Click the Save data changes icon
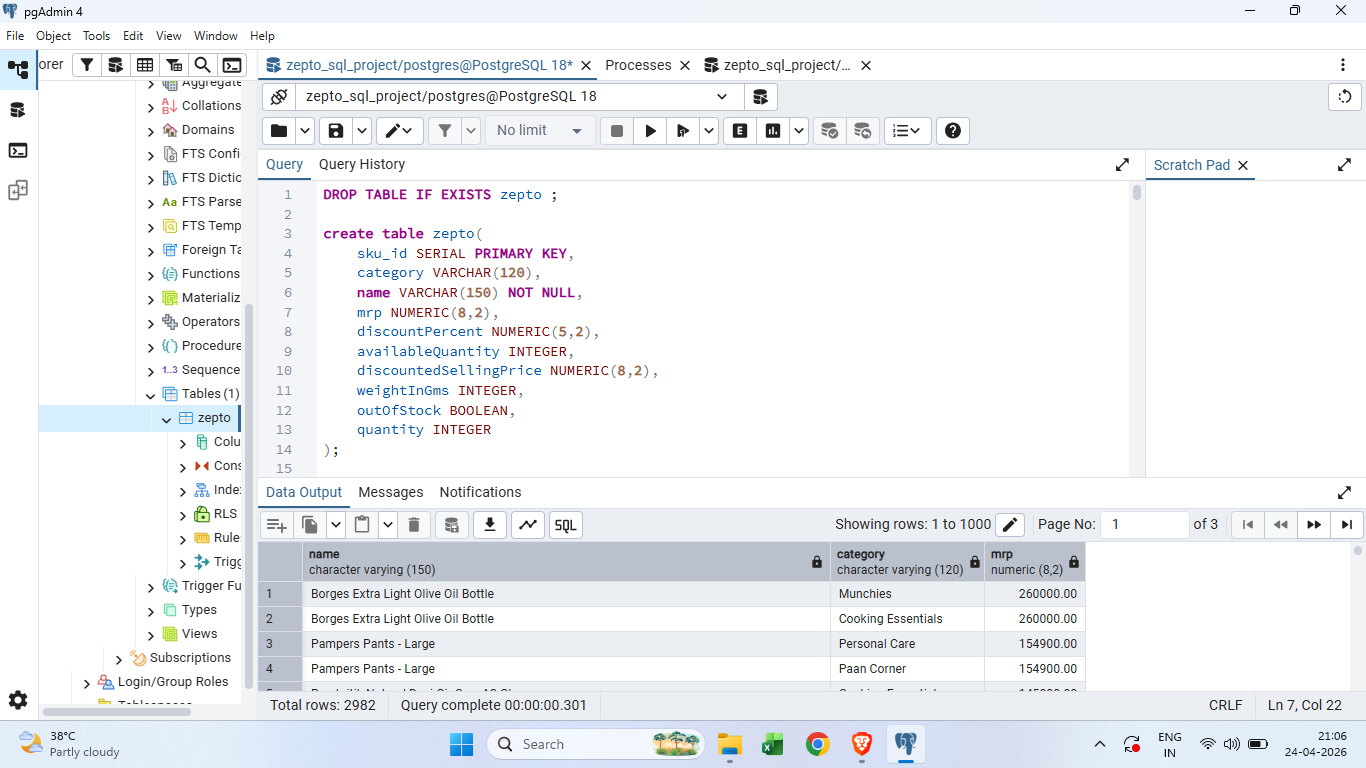1366x768 pixels. tap(451, 525)
